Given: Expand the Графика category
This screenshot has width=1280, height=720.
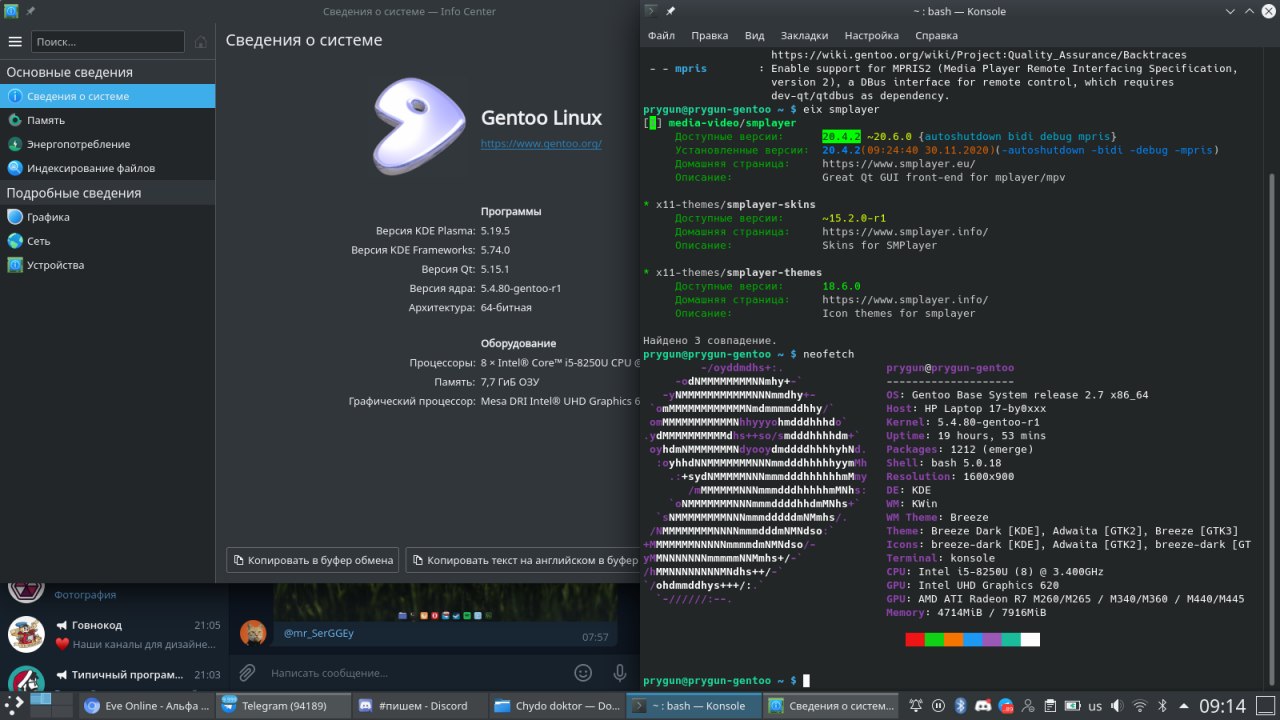Looking at the screenshot, I should 107,217.
